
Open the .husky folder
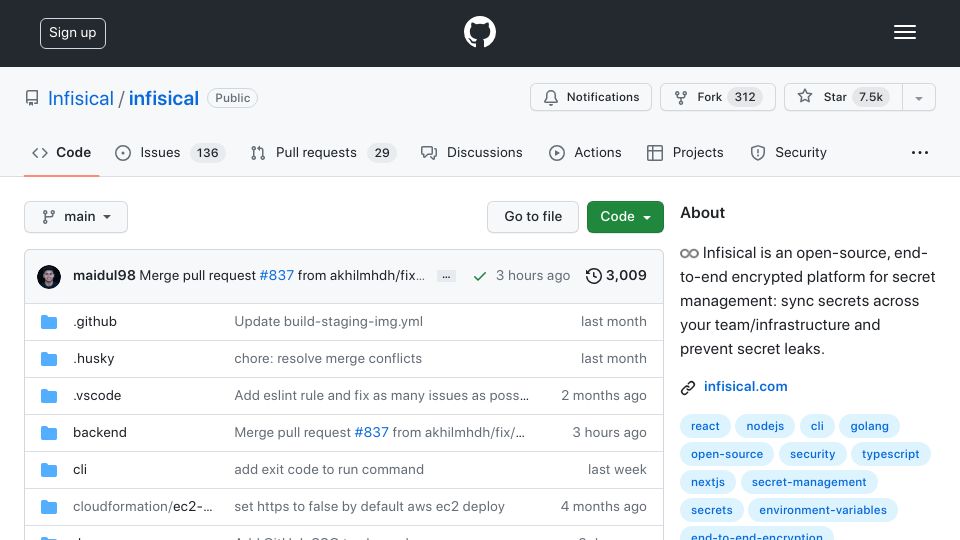94,358
